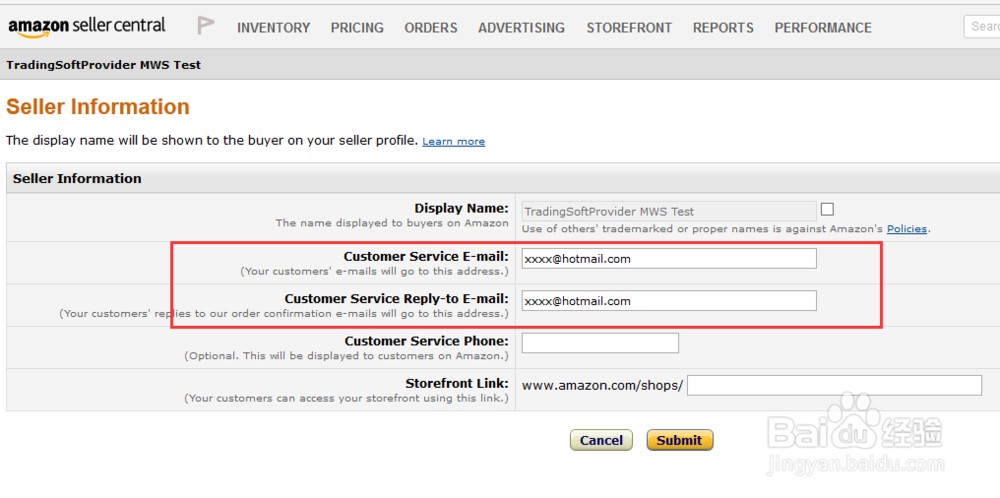Click the Storefront Link text box
The height and width of the screenshot is (498, 1000).
coord(834,385)
